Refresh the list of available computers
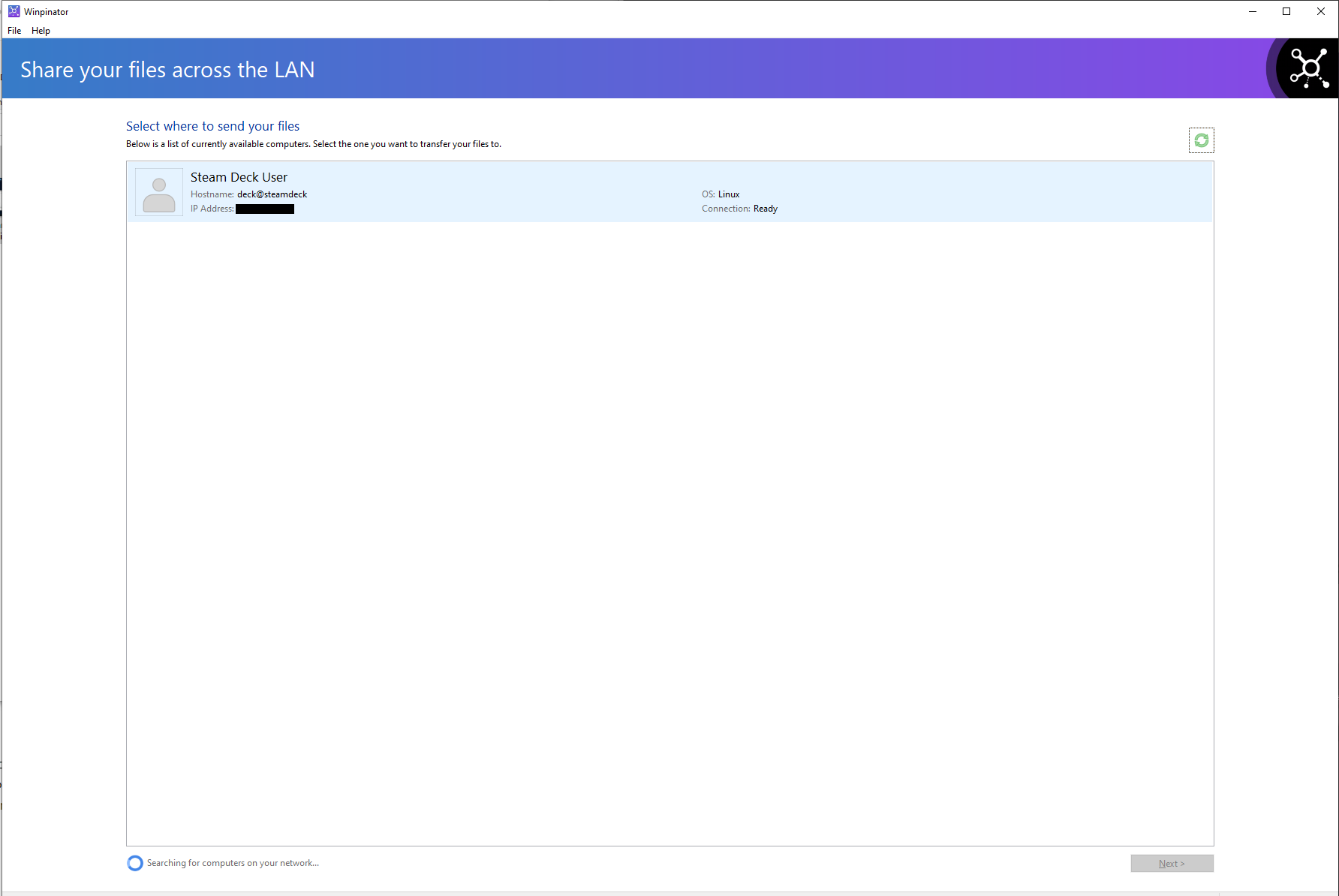This screenshot has width=1339, height=896. point(1201,140)
